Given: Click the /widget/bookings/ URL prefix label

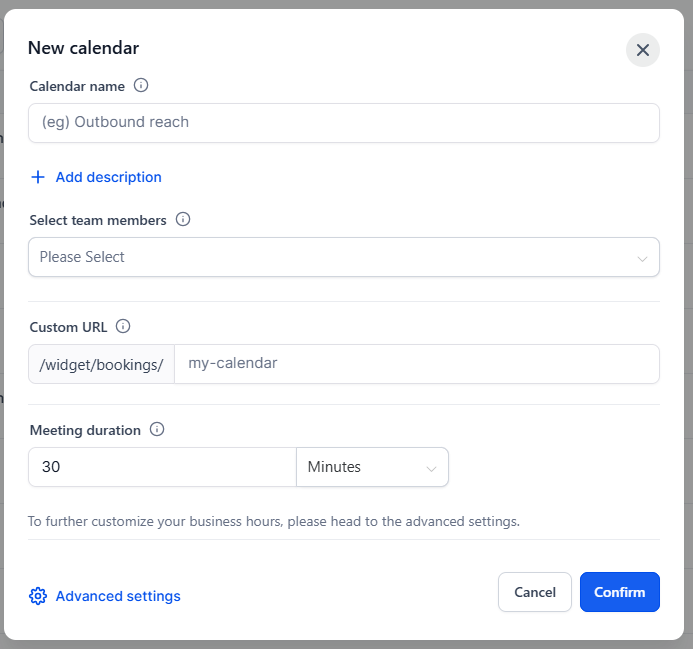Looking at the screenshot, I should click(101, 364).
